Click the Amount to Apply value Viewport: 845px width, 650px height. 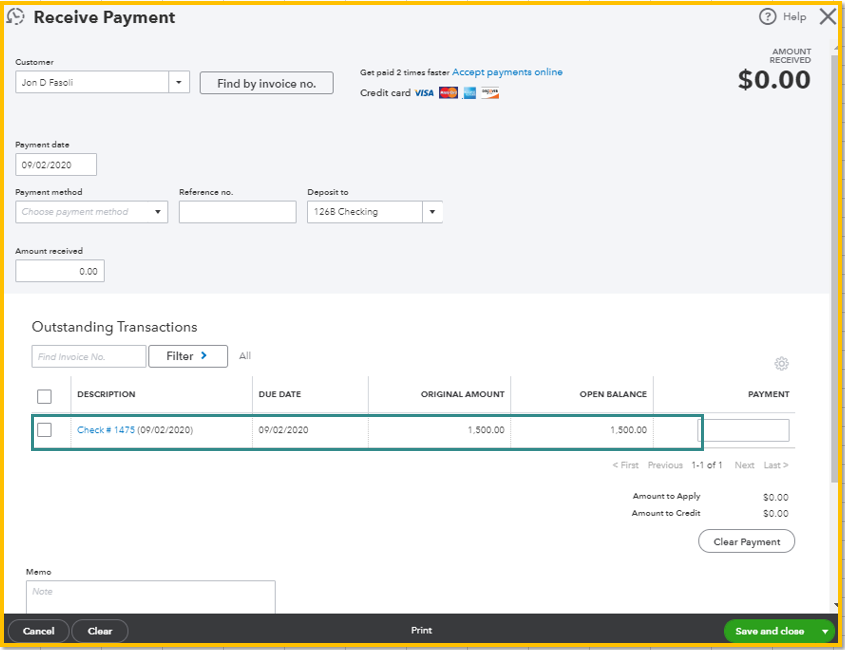(775, 497)
